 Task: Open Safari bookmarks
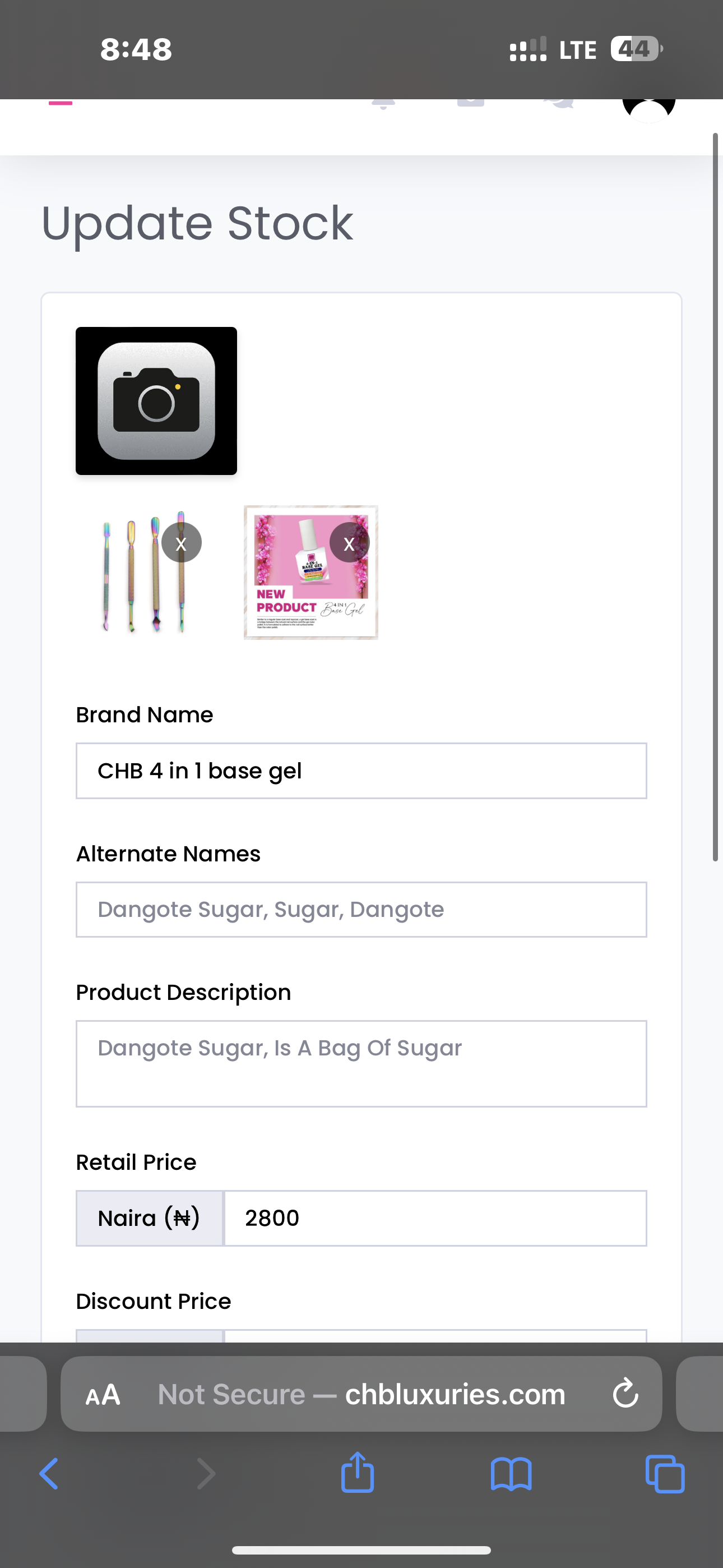click(x=511, y=1474)
